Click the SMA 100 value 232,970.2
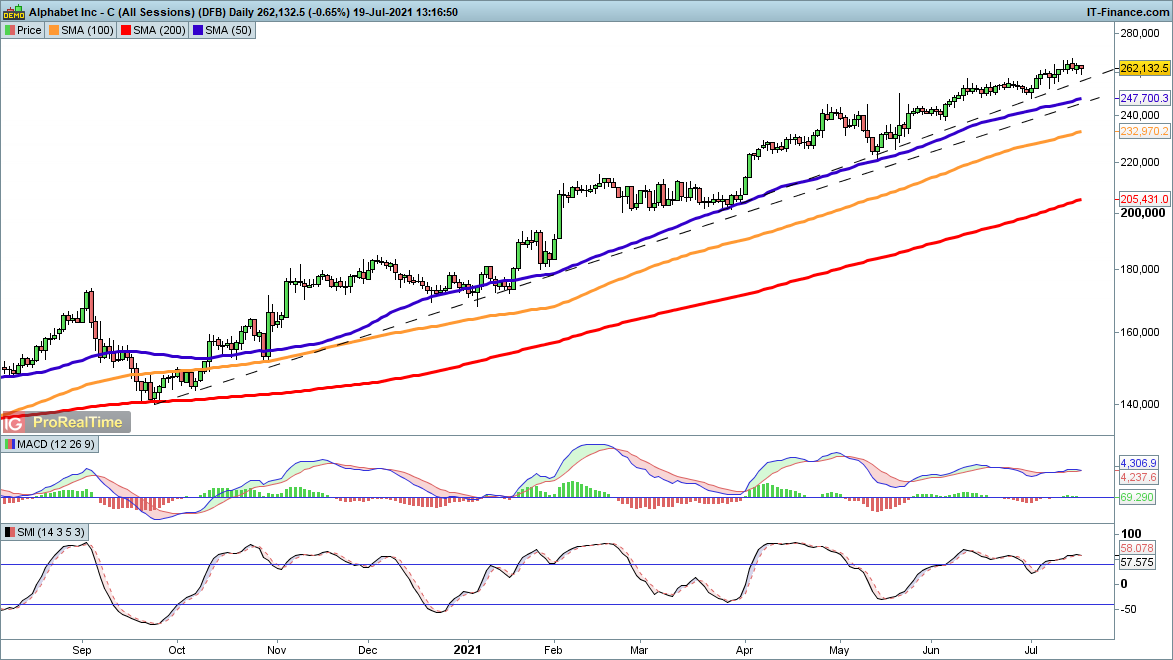Viewport: 1173px width, 660px height. tap(1144, 131)
